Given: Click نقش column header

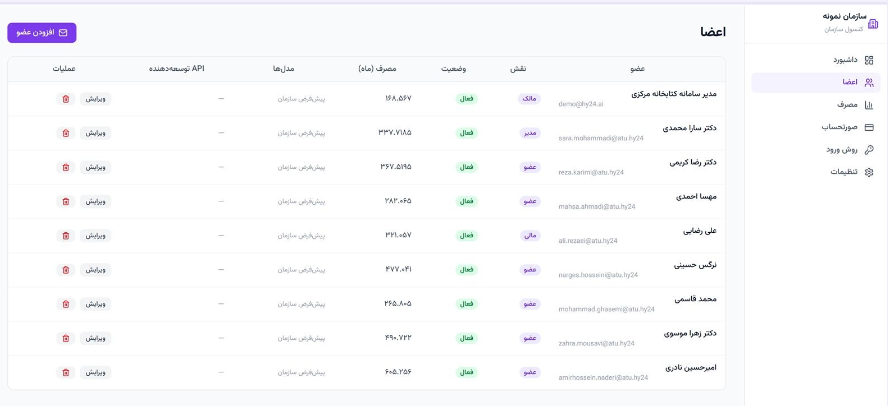Looking at the screenshot, I should pos(519,69).
